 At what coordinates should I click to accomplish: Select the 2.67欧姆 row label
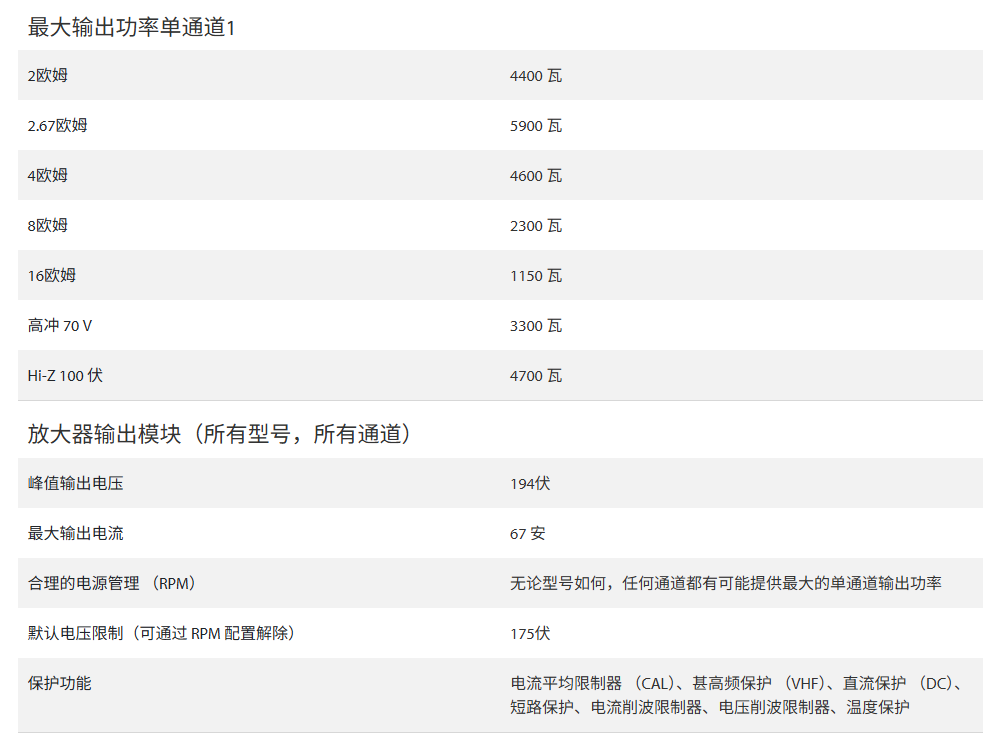[x=58, y=125]
